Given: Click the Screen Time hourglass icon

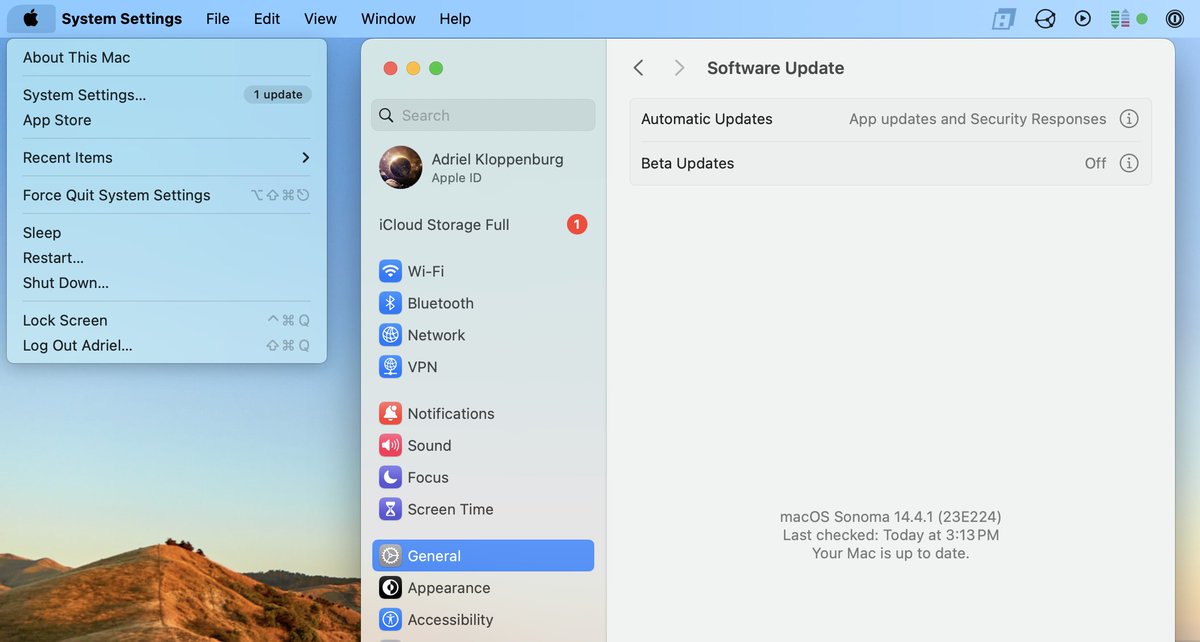Looking at the screenshot, I should [x=390, y=509].
